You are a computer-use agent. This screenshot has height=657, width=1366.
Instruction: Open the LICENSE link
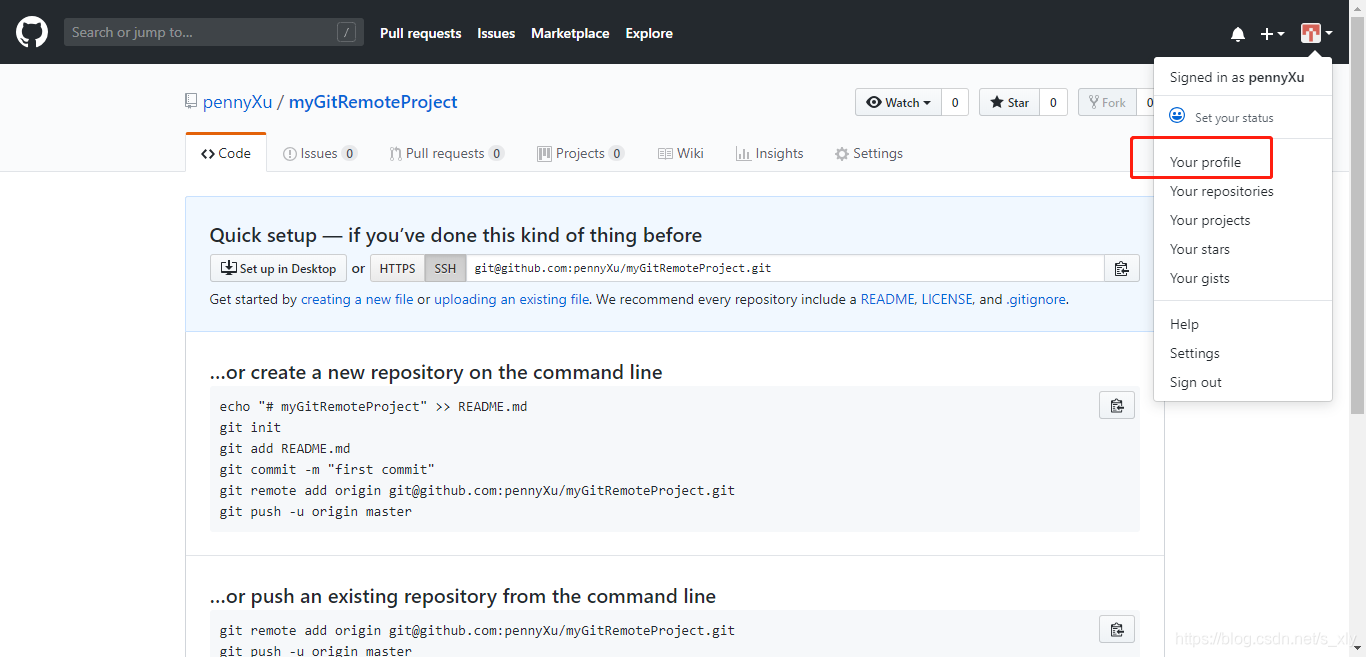(x=947, y=299)
